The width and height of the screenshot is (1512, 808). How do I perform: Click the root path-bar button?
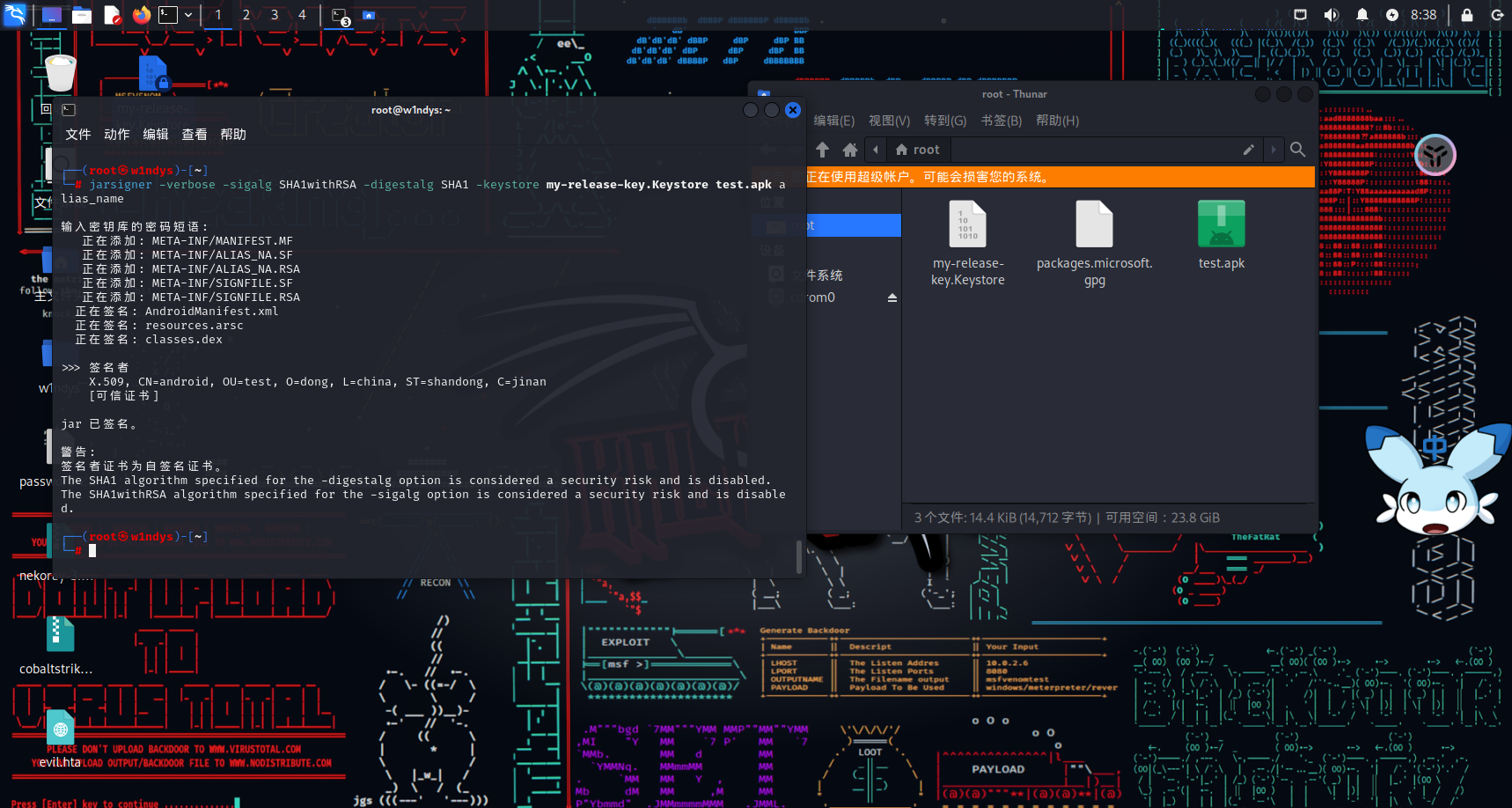[917, 150]
